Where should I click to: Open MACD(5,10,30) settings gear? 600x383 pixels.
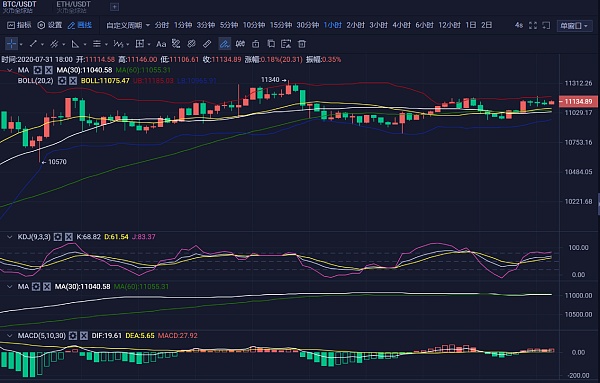[x=73, y=336]
